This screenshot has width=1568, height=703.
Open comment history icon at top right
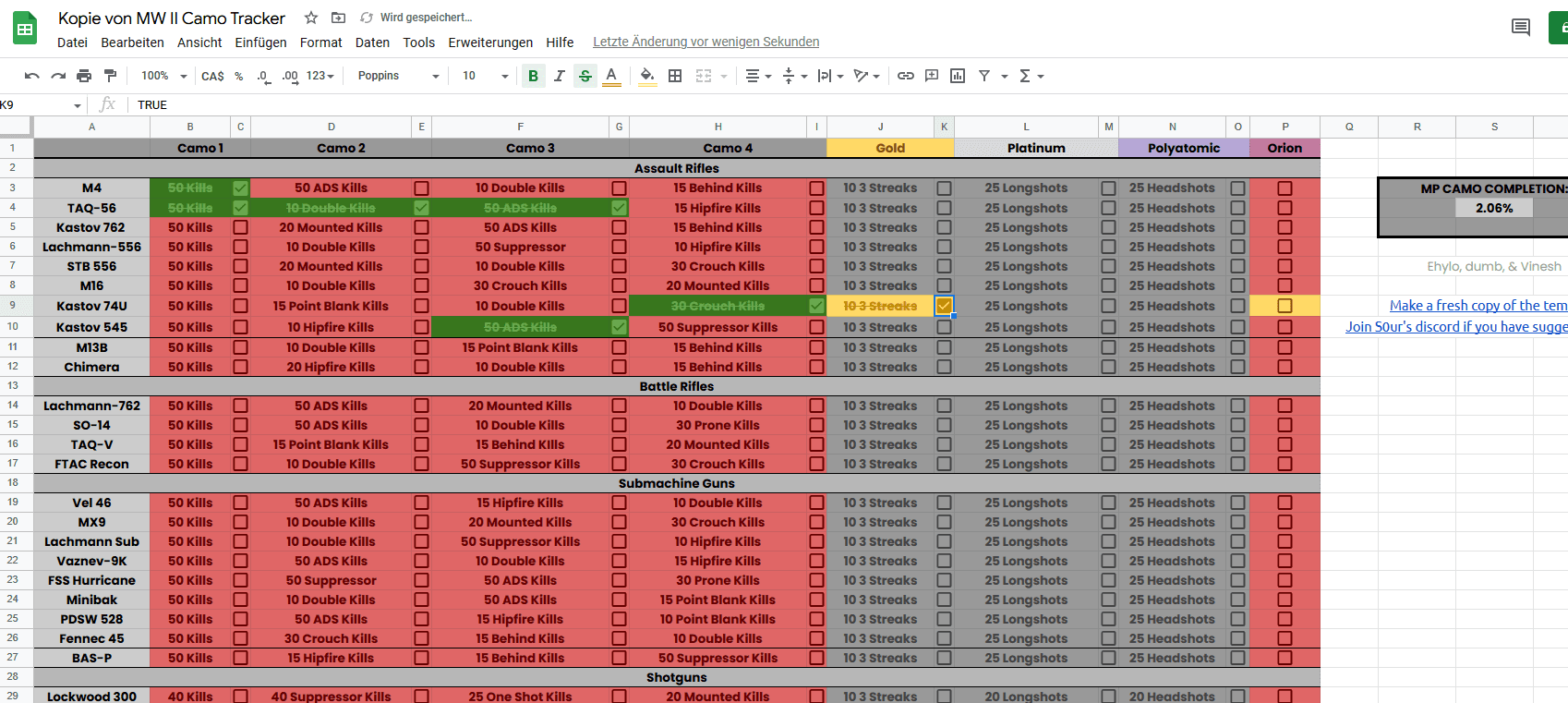point(1521,27)
